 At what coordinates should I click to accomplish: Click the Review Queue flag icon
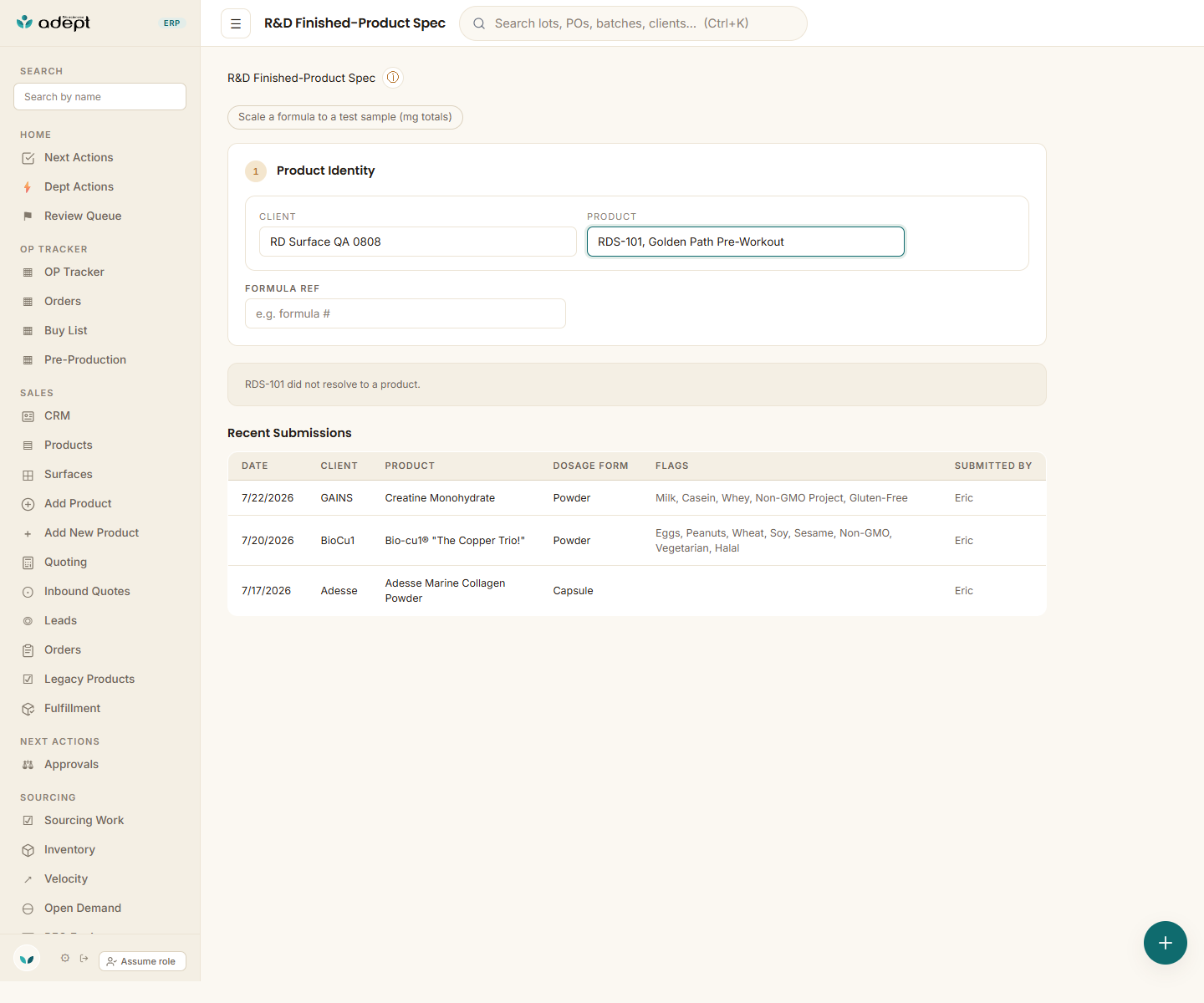pyautogui.click(x=28, y=216)
